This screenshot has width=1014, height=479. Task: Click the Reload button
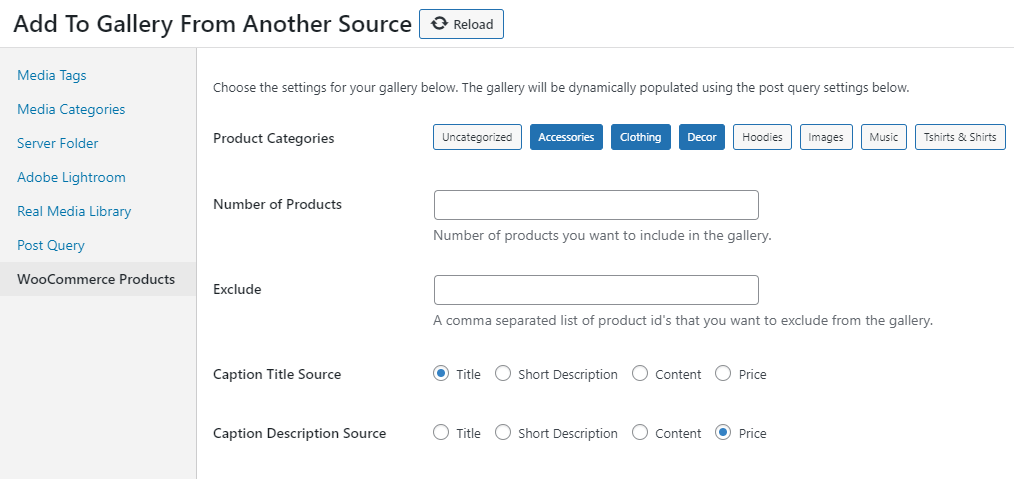click(461, 25)
